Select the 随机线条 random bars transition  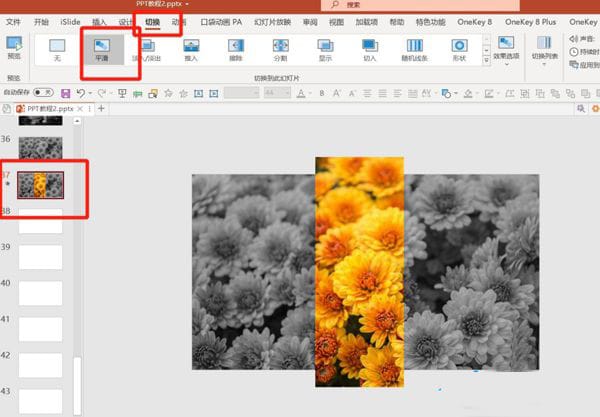pyautogui.click(x=414, y=50)
